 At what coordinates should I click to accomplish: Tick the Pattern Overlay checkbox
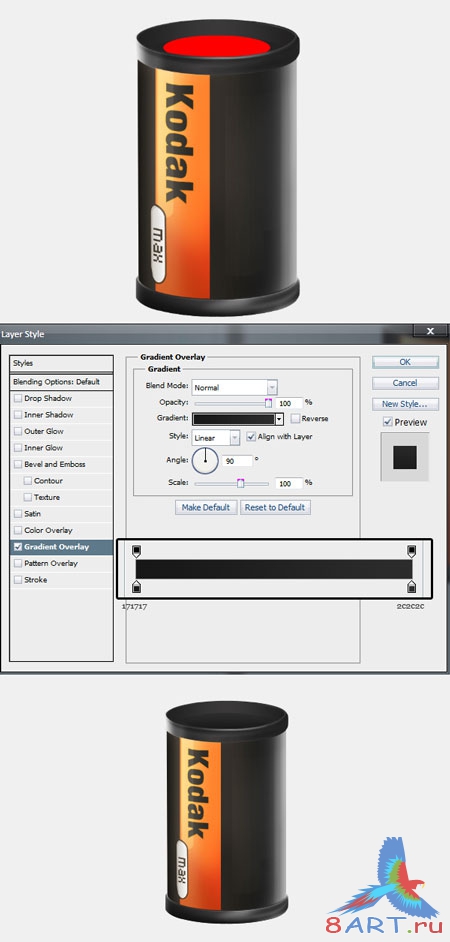click(17, 564)
